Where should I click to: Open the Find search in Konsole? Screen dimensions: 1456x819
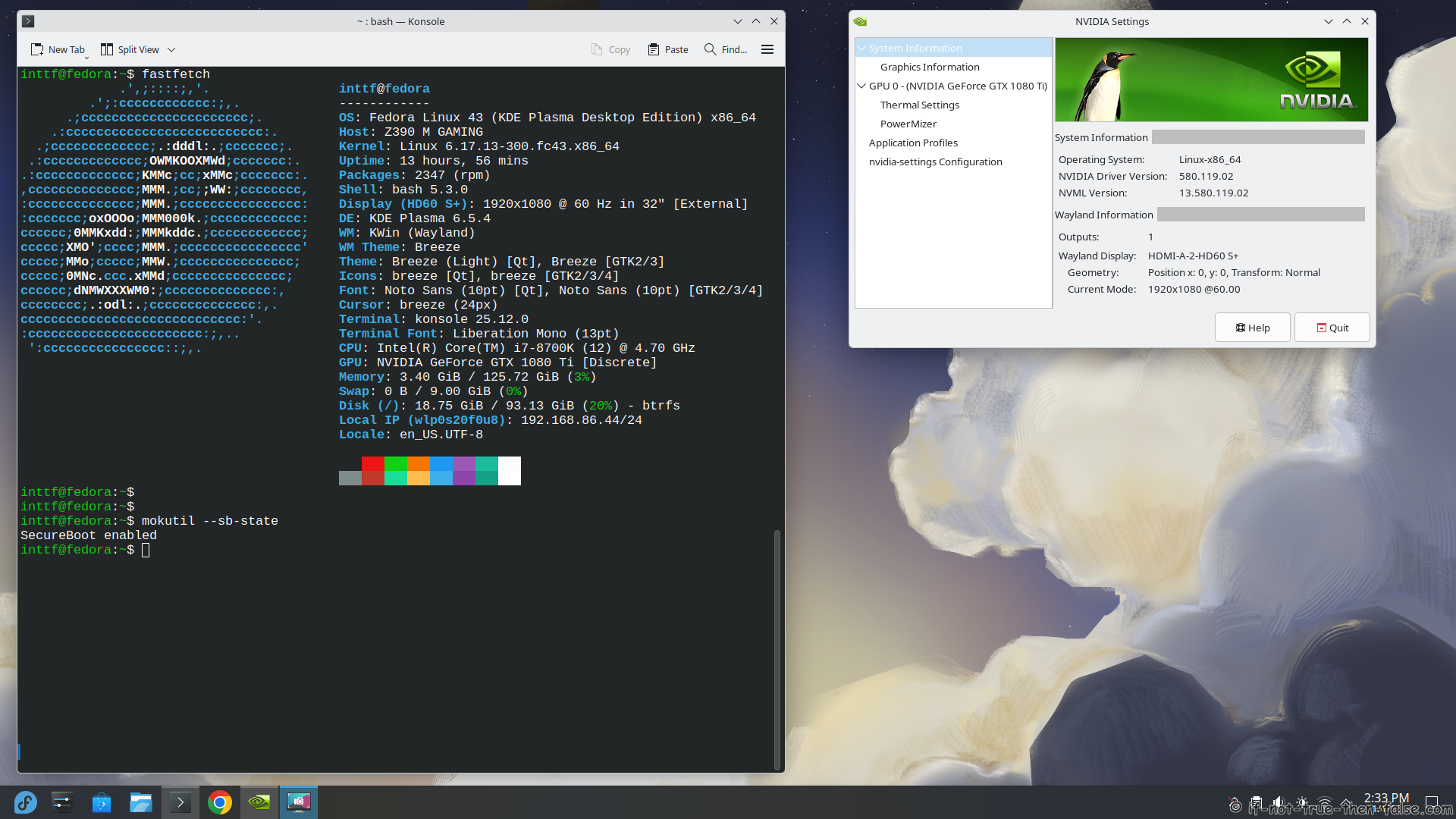point(726,49)
